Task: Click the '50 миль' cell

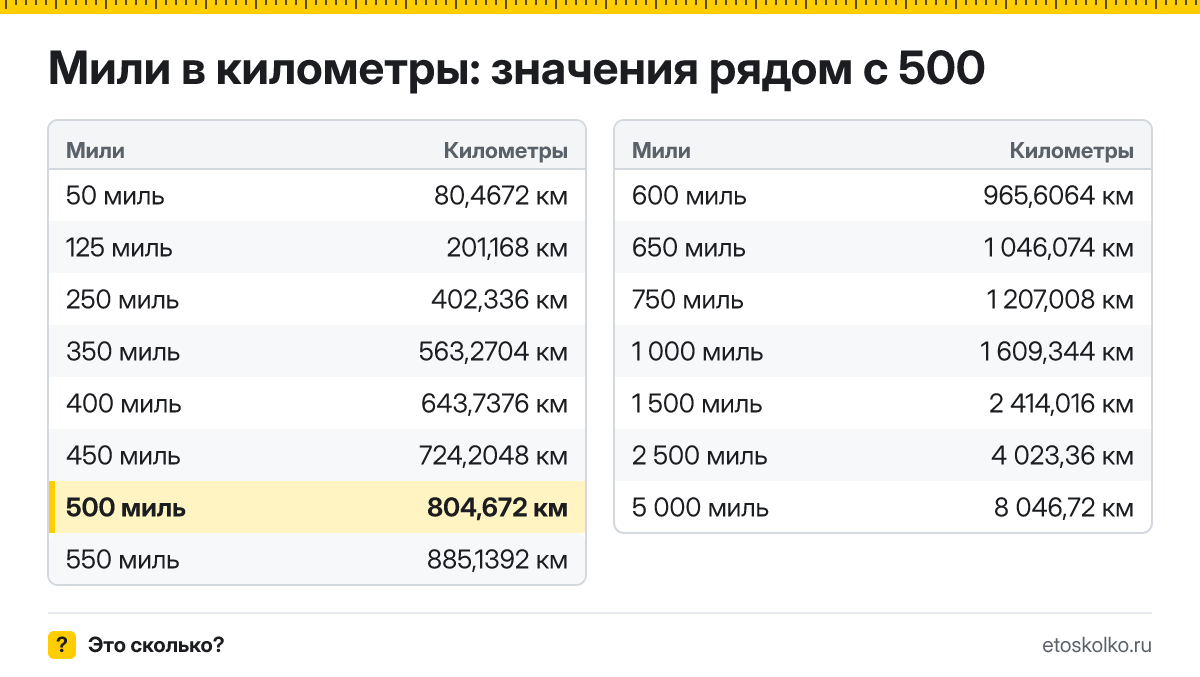Action: coord(115,195)
